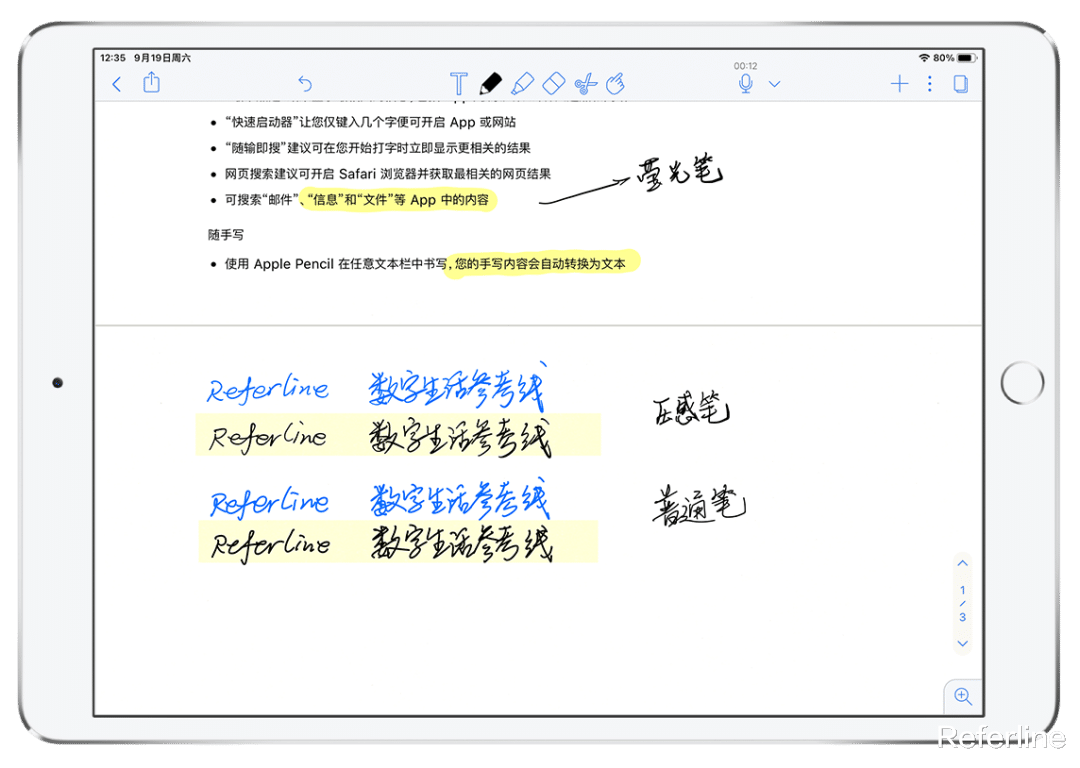Select the Scissors selection tool

(x=586, y=84)
